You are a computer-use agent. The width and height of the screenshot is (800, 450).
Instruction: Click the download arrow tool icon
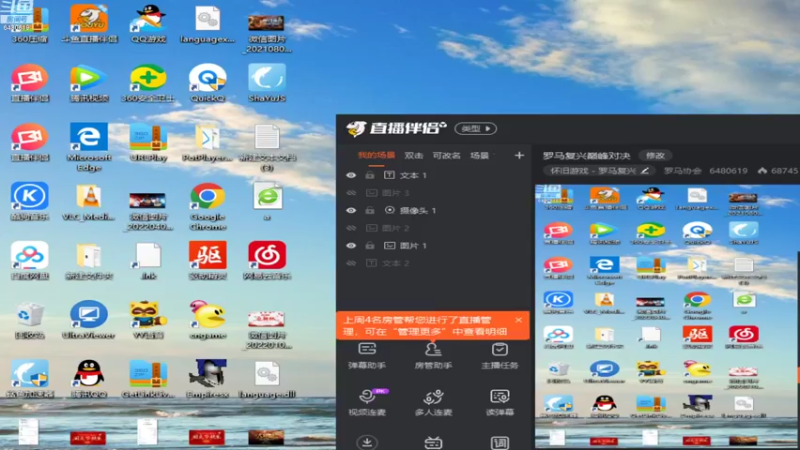[x=367, y=442]
